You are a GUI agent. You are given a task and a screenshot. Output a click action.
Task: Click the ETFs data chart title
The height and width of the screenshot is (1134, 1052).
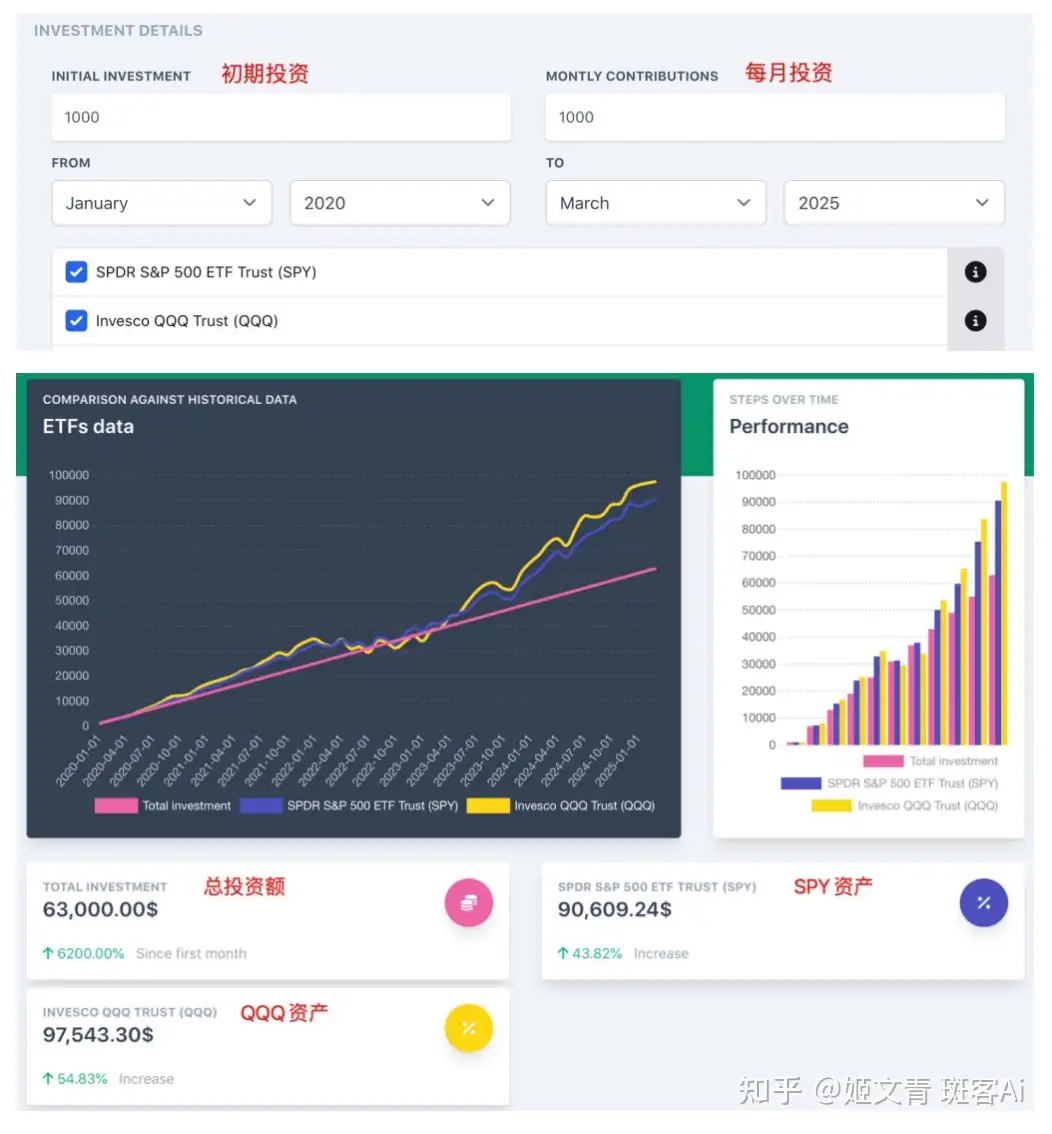[x=88, y=427]
